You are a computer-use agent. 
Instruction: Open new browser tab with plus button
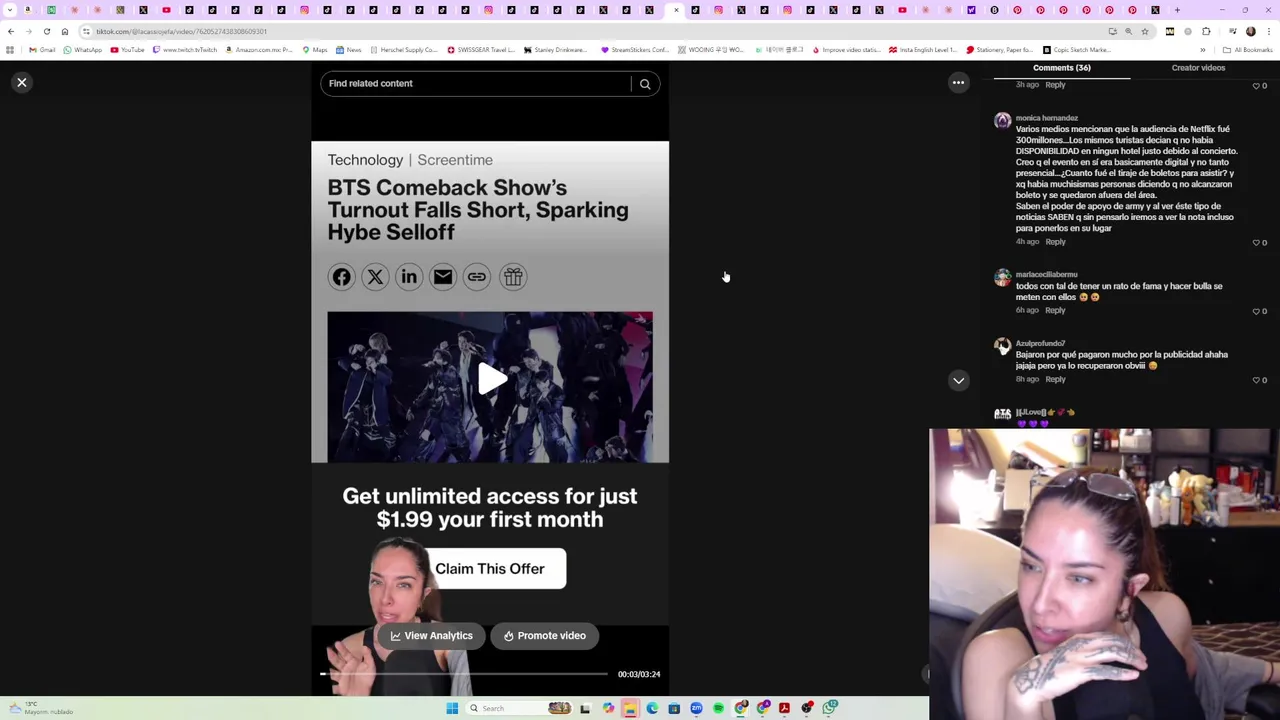[1177, 10]
